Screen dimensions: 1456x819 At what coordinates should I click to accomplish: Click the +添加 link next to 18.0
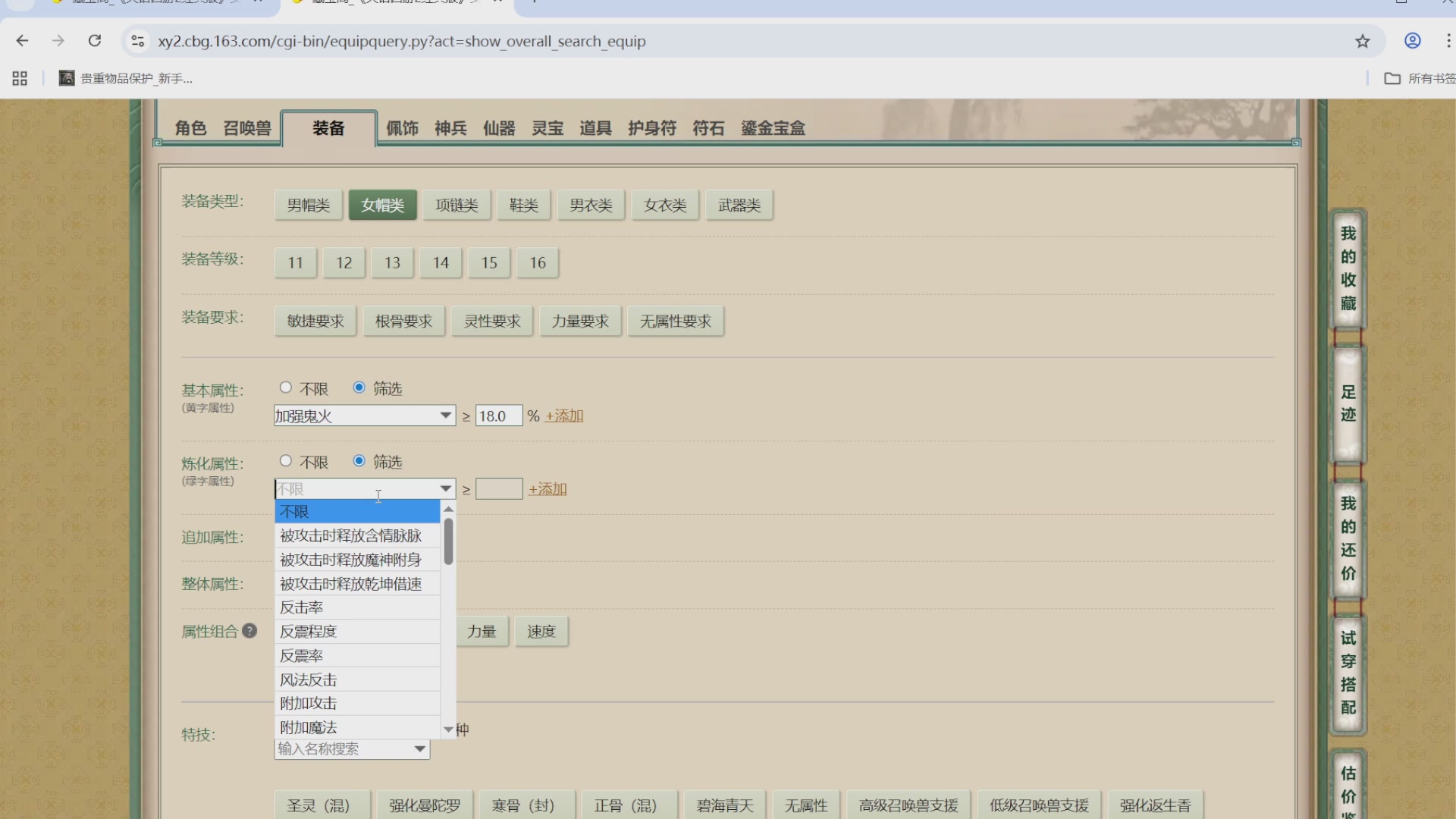pyautogui.click(x=563, y=415)
